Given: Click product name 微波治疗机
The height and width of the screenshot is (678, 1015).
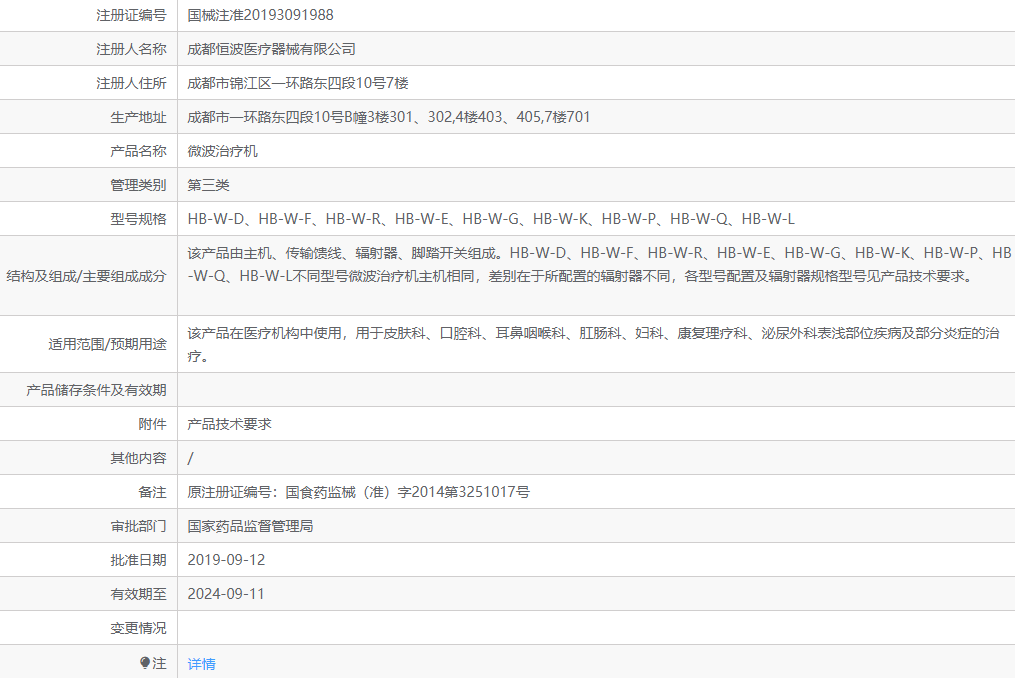Looking at the screenshot, I should pyautogui.click(x=221, y=150).
